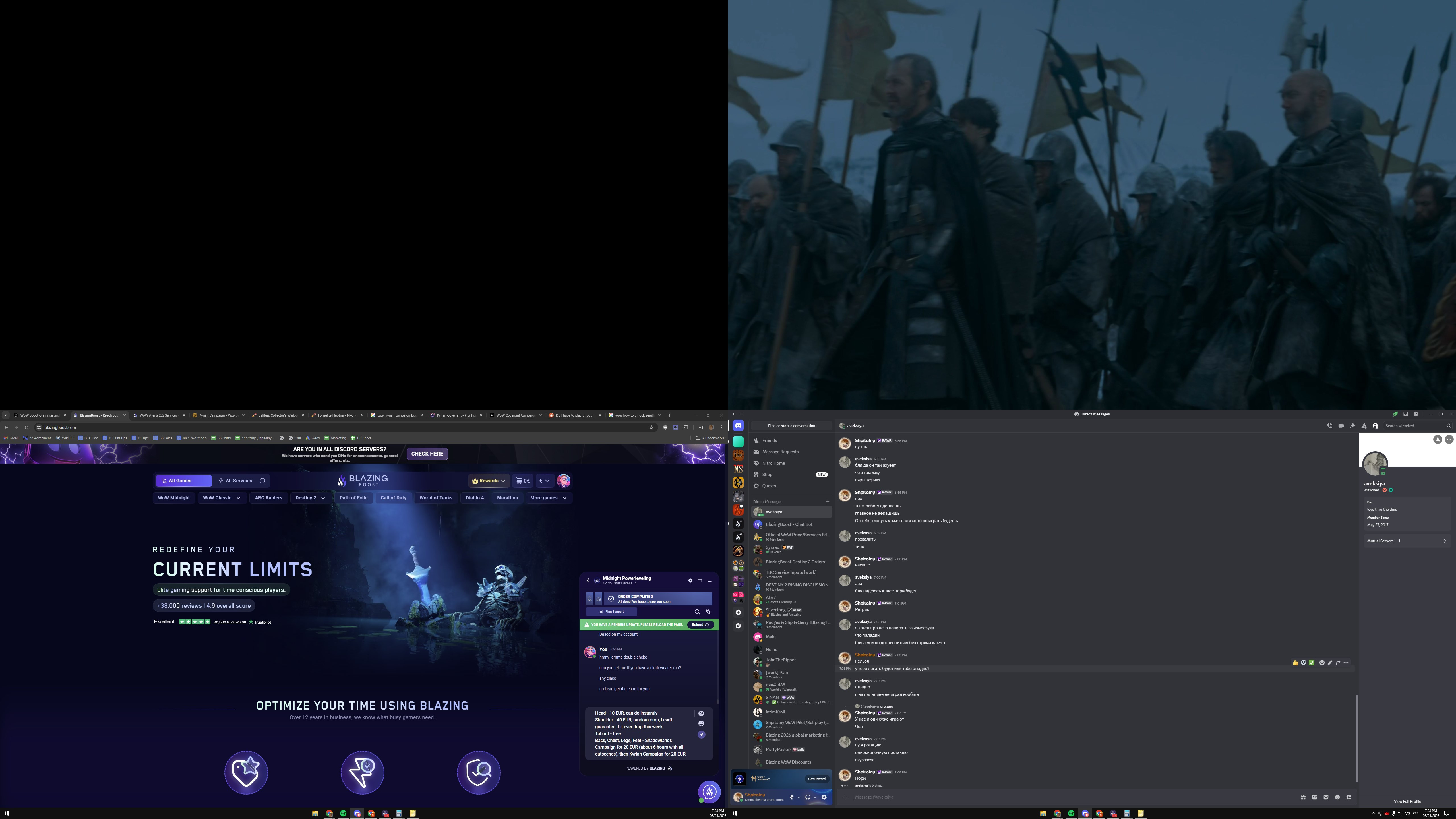Open the Discord inbox icon
The width and height of the screenshot is (1456, 819).
click(x=1406, y=414)
